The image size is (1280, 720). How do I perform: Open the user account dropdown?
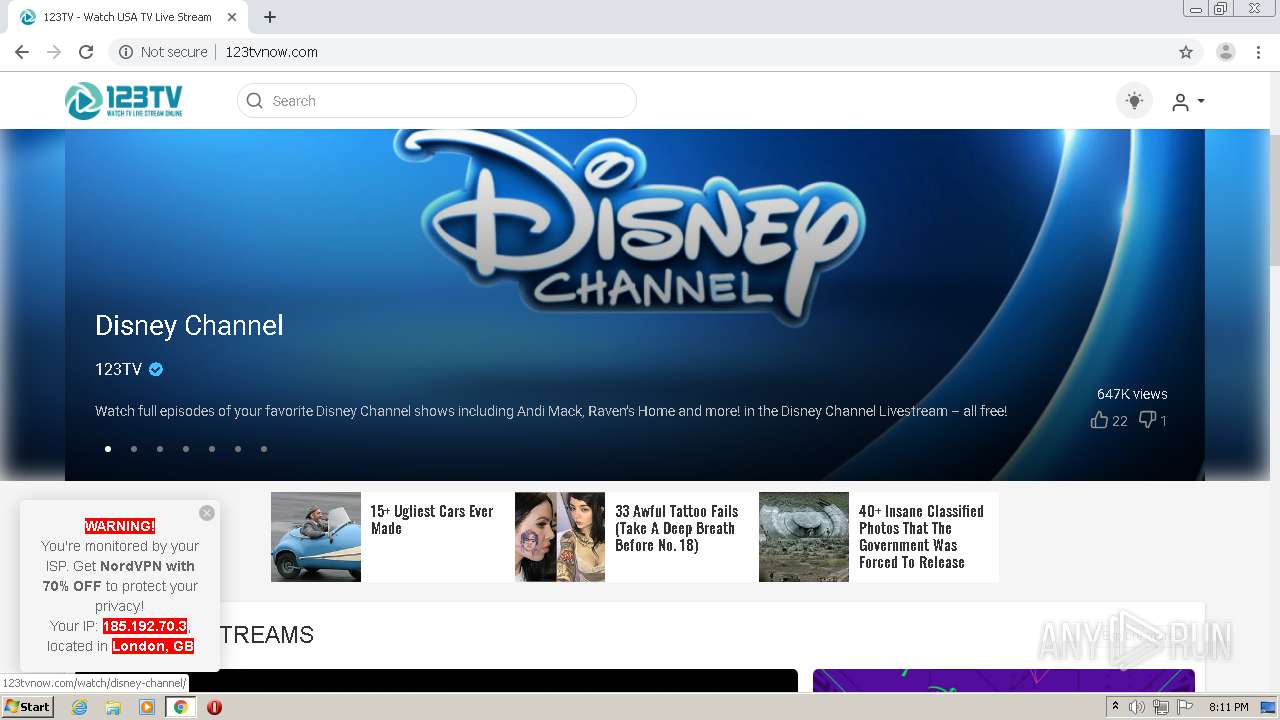coord(1188,101)
